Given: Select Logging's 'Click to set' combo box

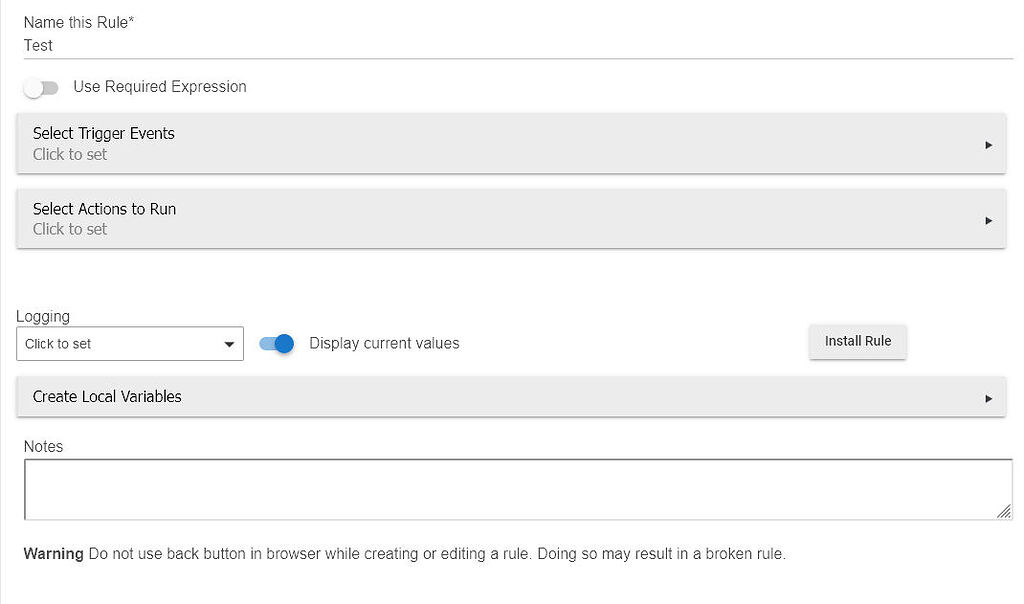Looking at the screenshot, I should (130, 343).
